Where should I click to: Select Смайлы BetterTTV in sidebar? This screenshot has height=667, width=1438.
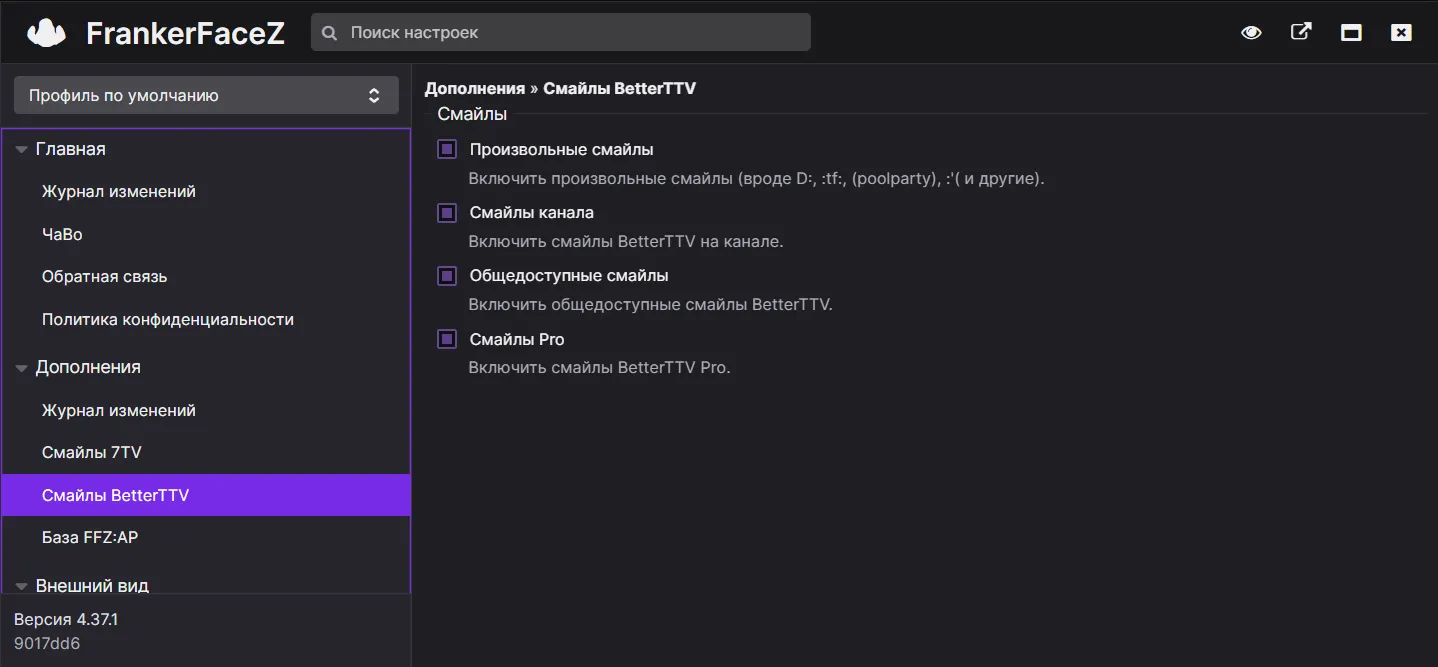206,495
